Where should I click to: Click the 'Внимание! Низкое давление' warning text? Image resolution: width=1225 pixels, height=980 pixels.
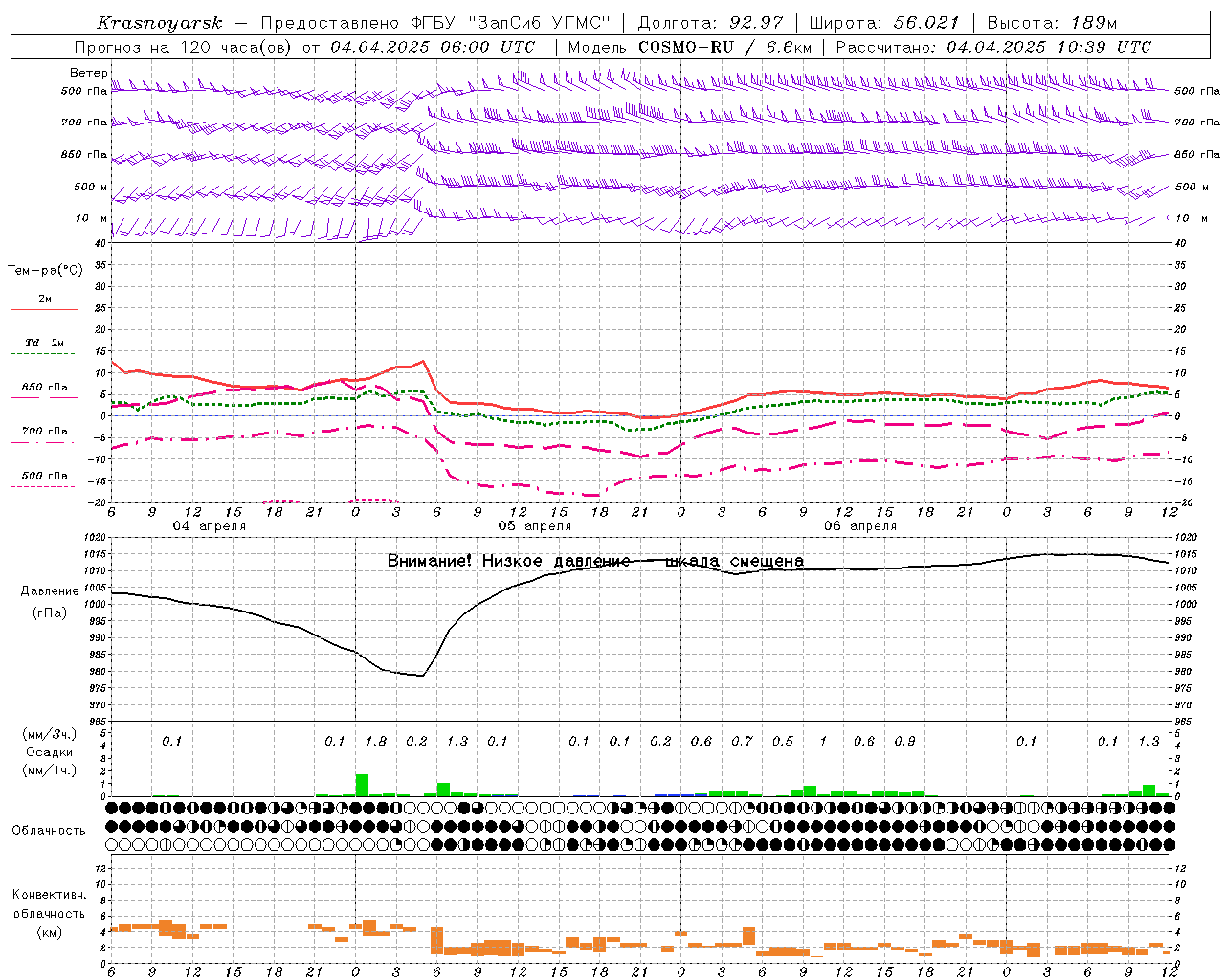pyautogui.click(x=508, y=561)
